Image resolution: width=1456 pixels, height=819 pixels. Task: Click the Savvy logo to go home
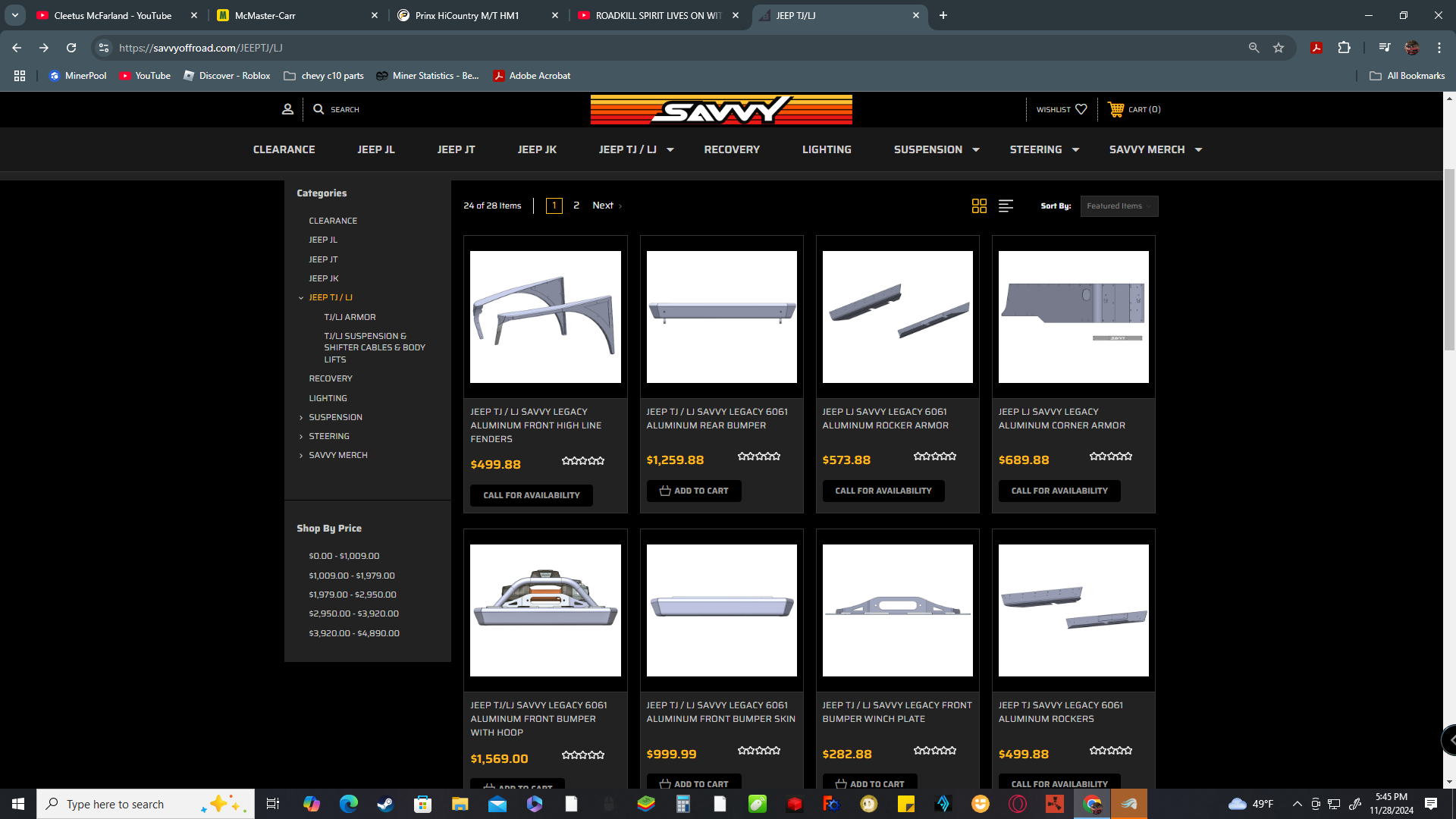coord(721,109)
